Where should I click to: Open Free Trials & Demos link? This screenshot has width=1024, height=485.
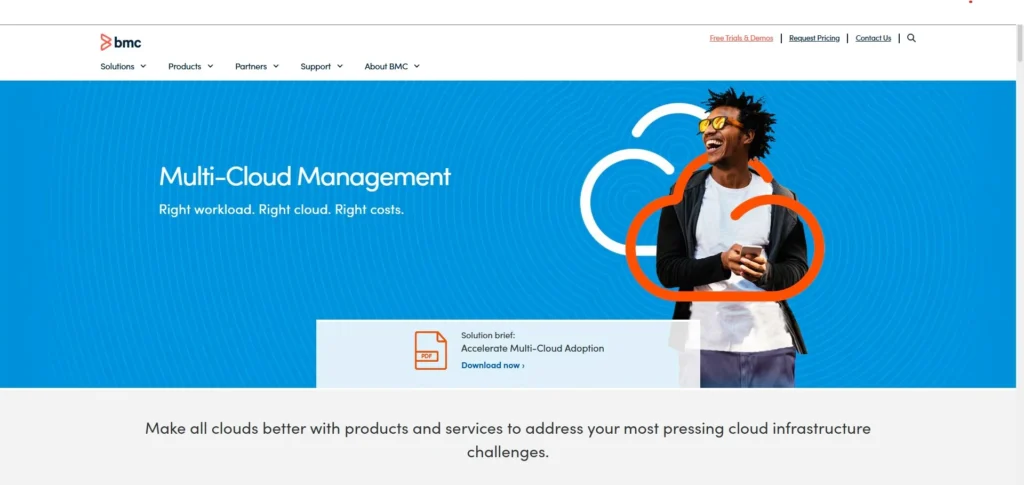[x=741, y=38]
